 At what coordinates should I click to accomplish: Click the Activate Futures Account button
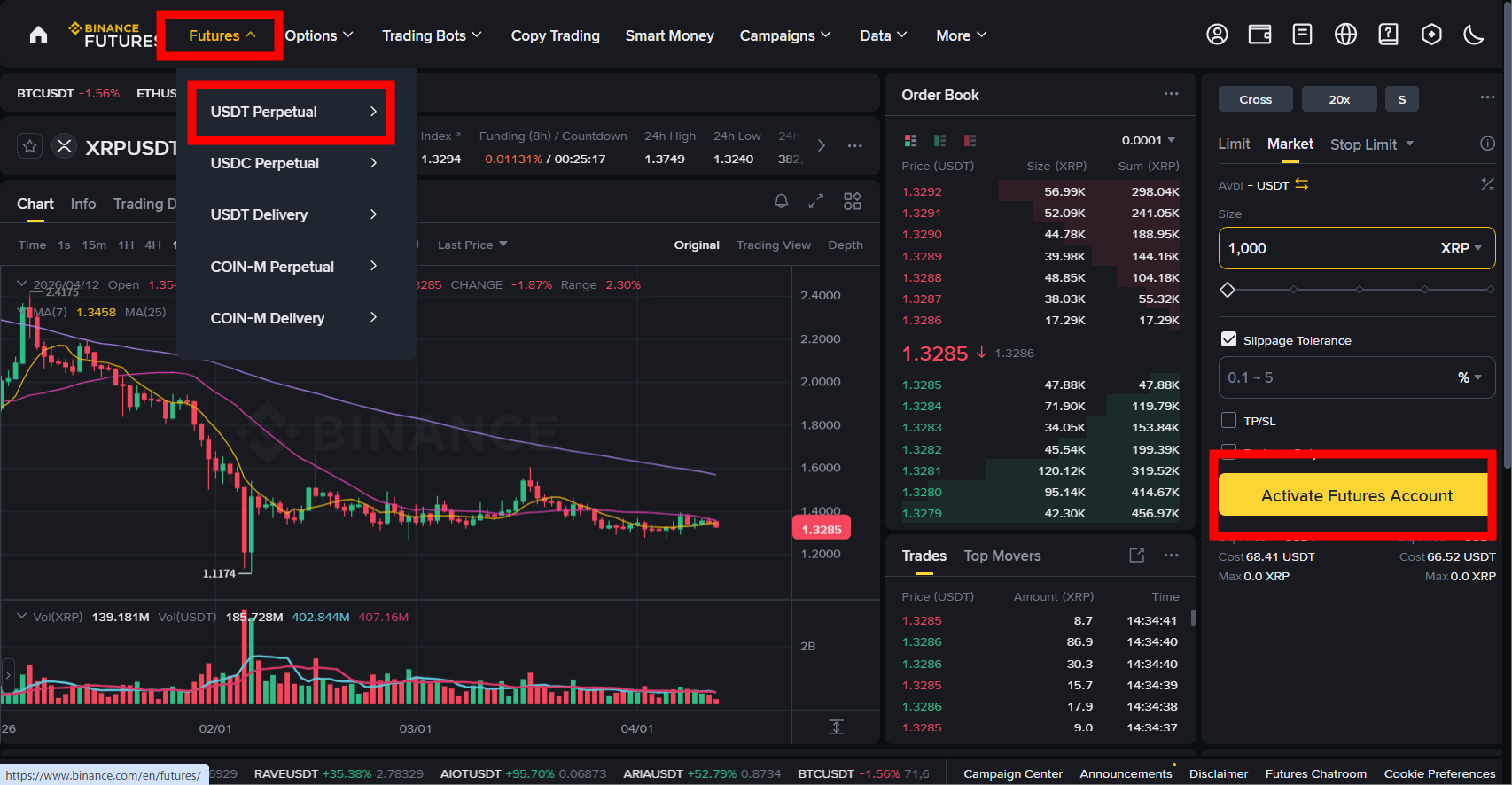(1355, 495)
